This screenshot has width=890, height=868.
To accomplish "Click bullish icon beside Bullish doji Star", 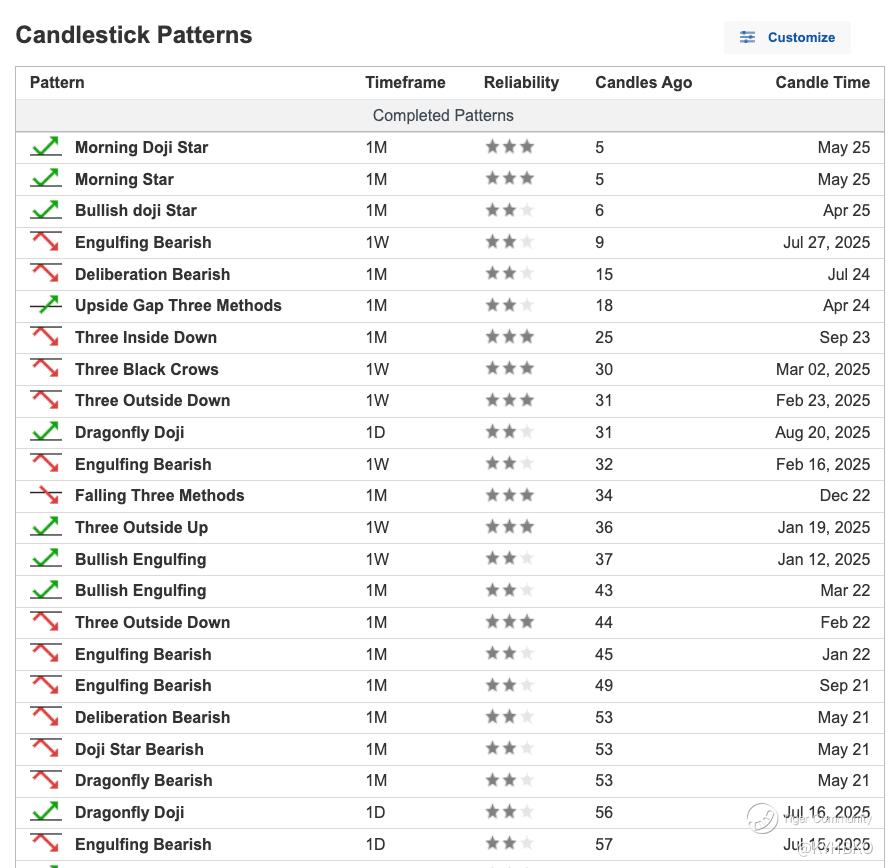I will [45, 211].
